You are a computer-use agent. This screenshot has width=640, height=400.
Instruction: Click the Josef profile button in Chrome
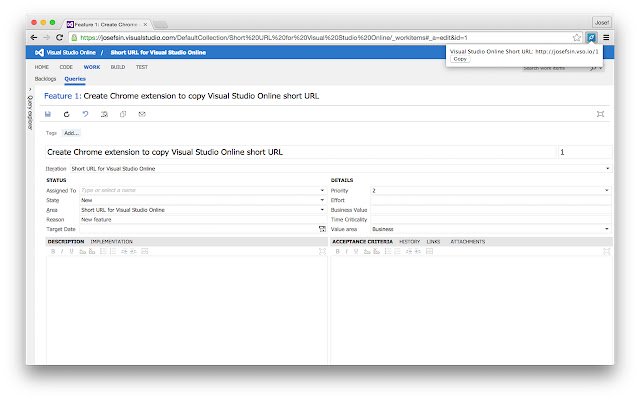(x=602, y=22)
